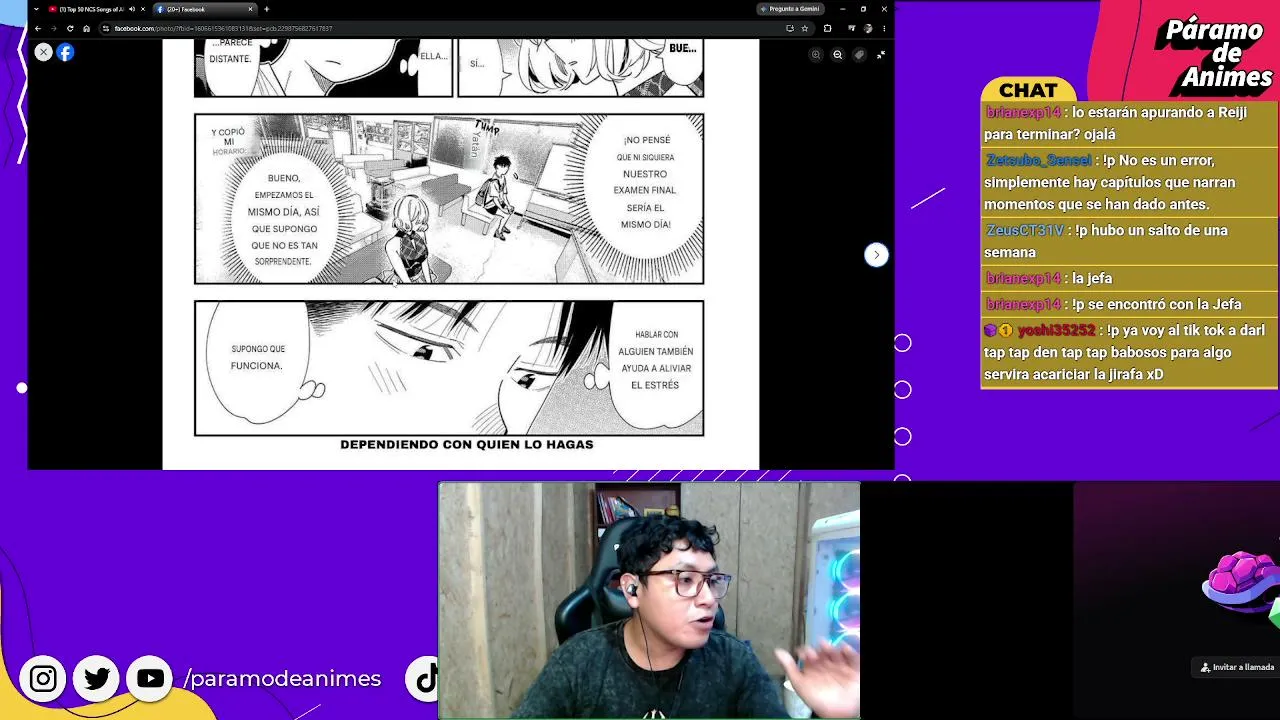Click the Pregunta a Gemini button
1280x720 pixels.
click(x=793, y=9)
